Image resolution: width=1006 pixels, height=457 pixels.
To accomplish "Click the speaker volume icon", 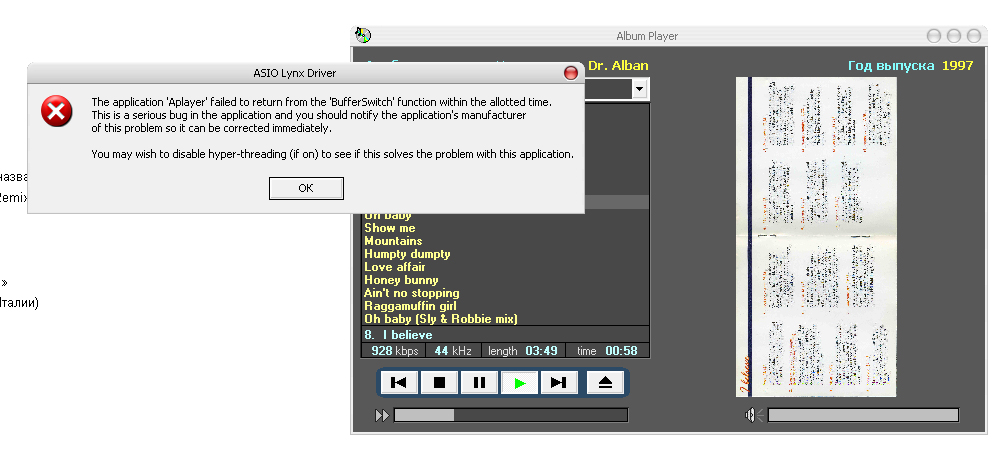I will click(753, 416).
